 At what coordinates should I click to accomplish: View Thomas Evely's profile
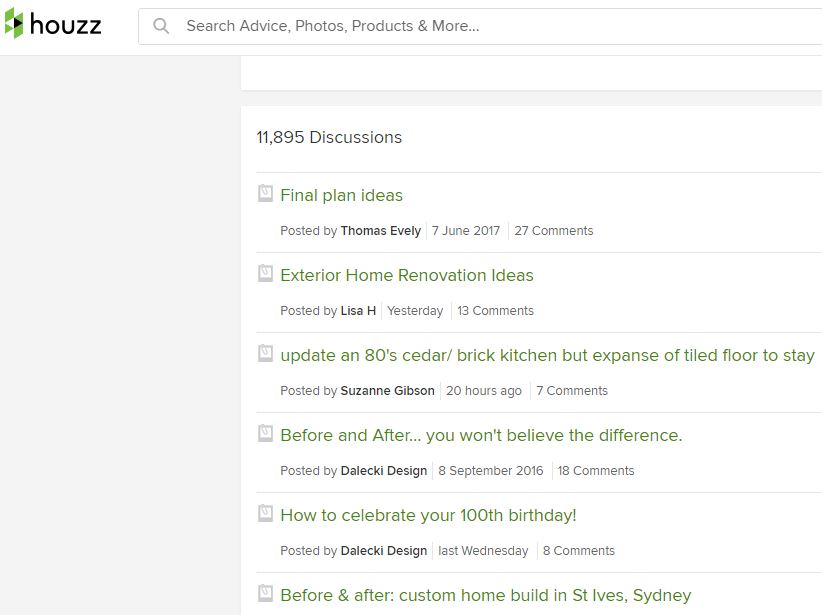(x=380, y=231)
